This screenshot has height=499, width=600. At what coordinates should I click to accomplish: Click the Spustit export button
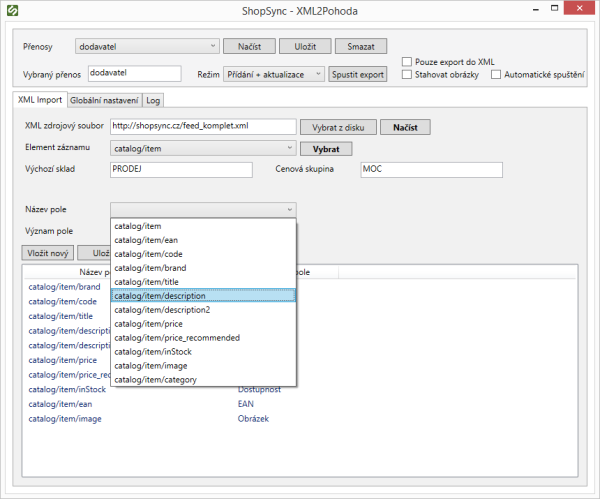coord(358,74)
